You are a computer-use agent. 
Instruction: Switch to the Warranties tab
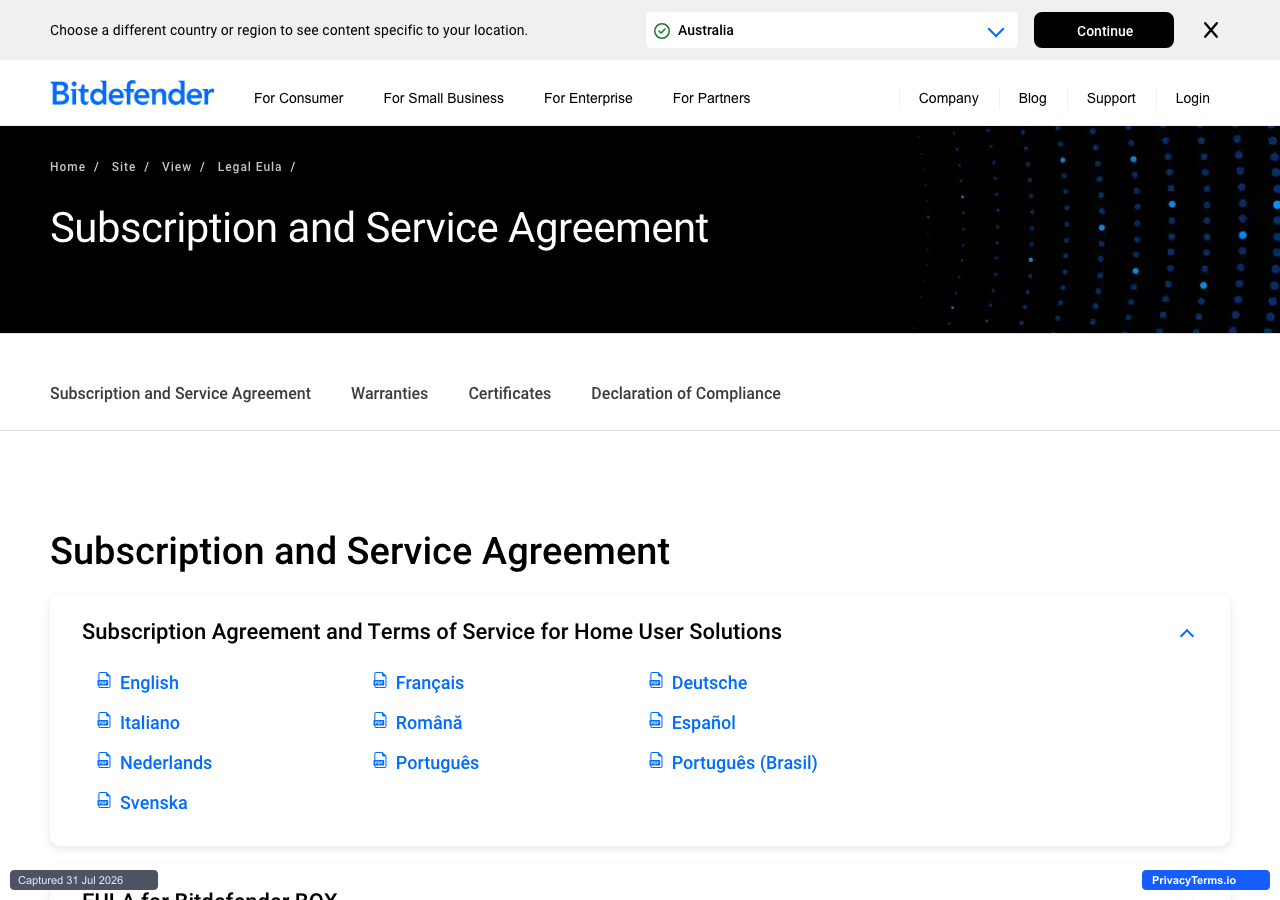pyautogui.click(x=390, y=394)
